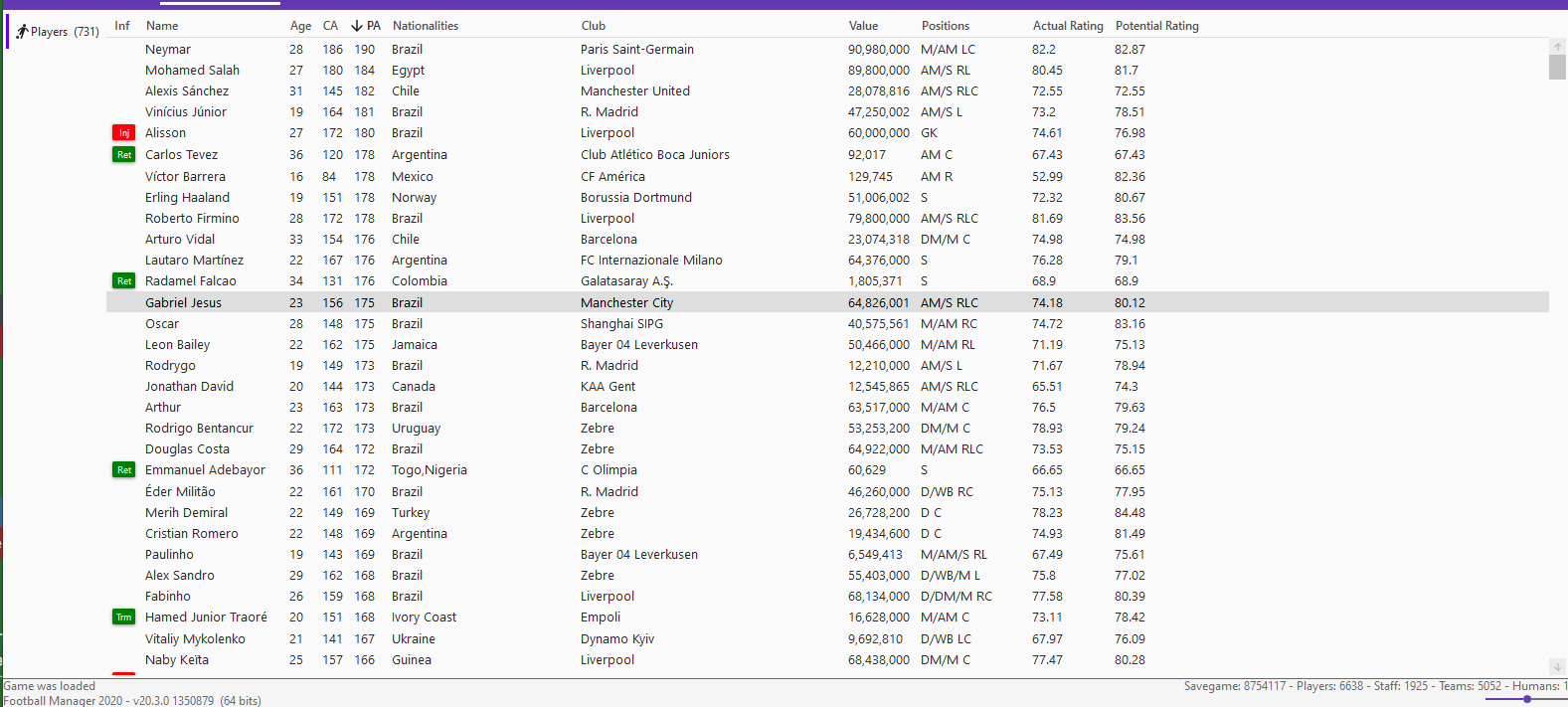
Task: Click the 90,980,000 value cell
Action: point(879,50)
